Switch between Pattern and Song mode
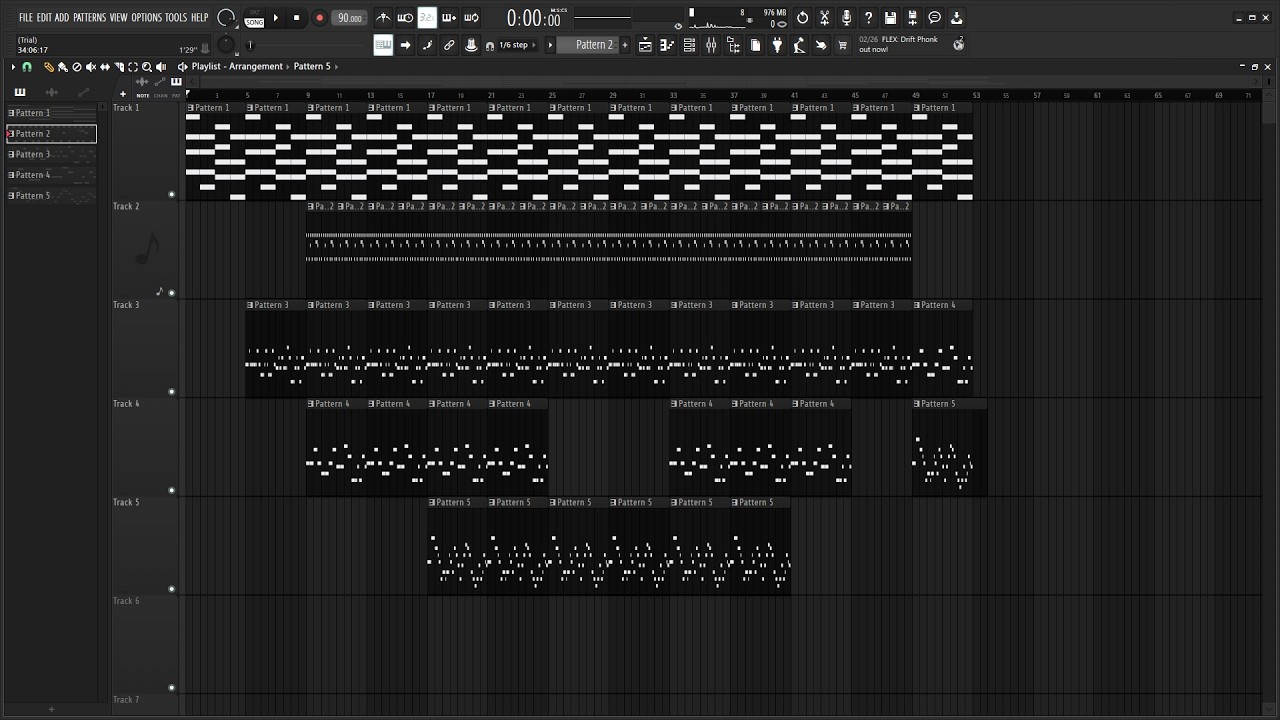The height and width of the screenshot is (720, 1280). (254, 18)
